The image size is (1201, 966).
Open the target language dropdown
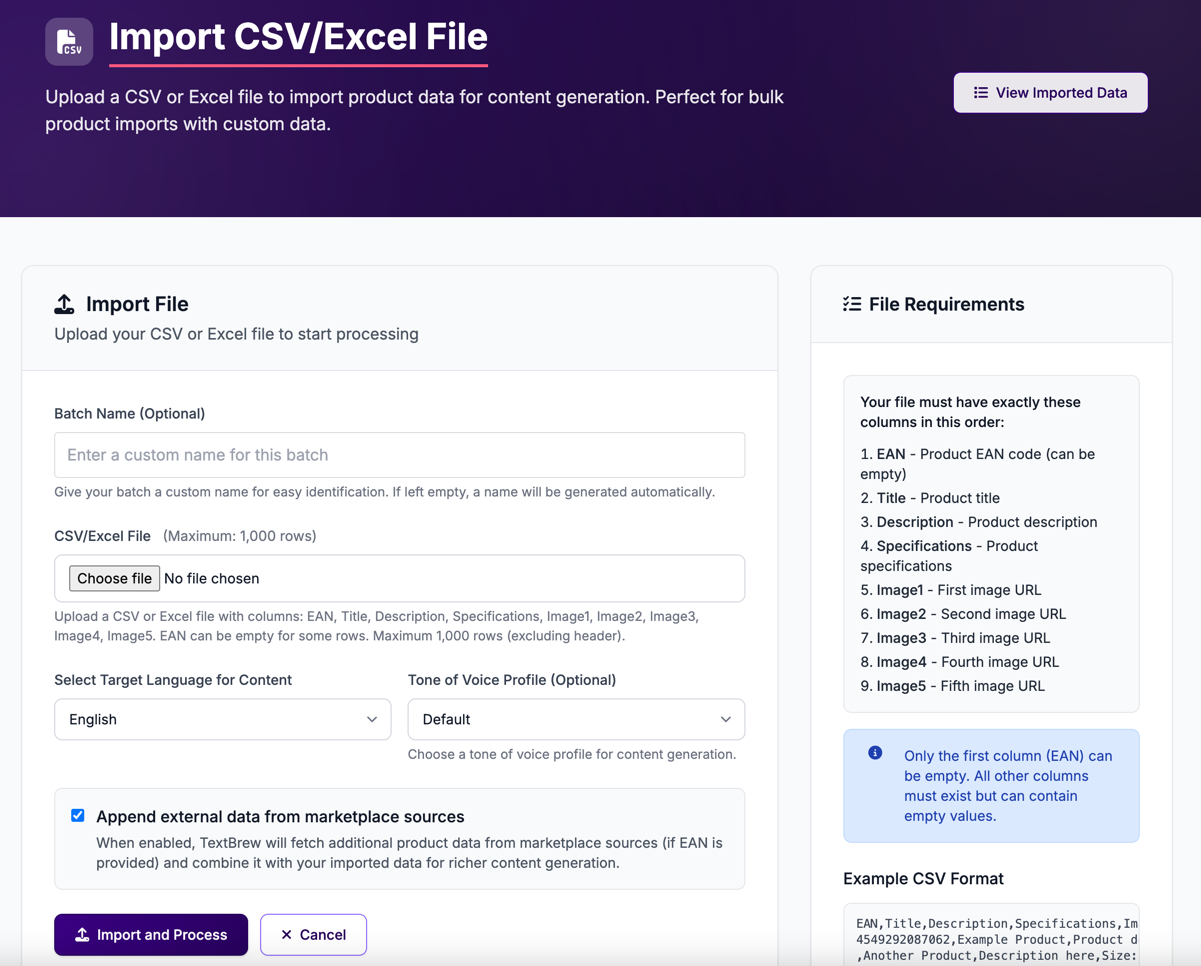(x=222, y=719)
